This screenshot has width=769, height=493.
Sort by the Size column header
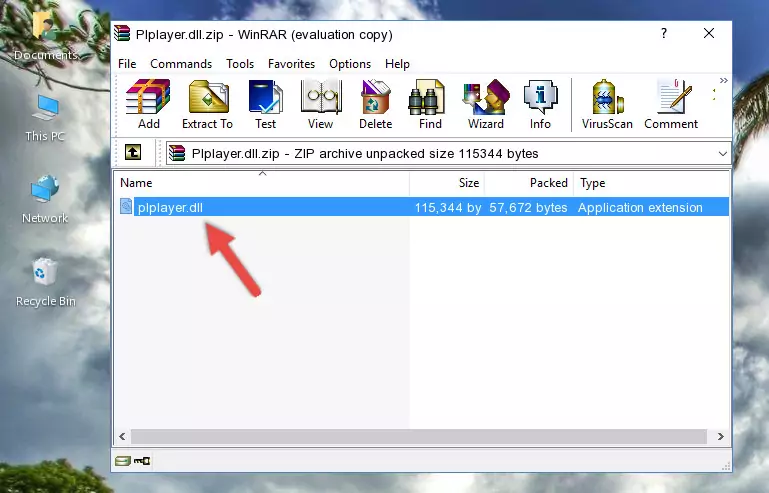(x=447, y=183)
